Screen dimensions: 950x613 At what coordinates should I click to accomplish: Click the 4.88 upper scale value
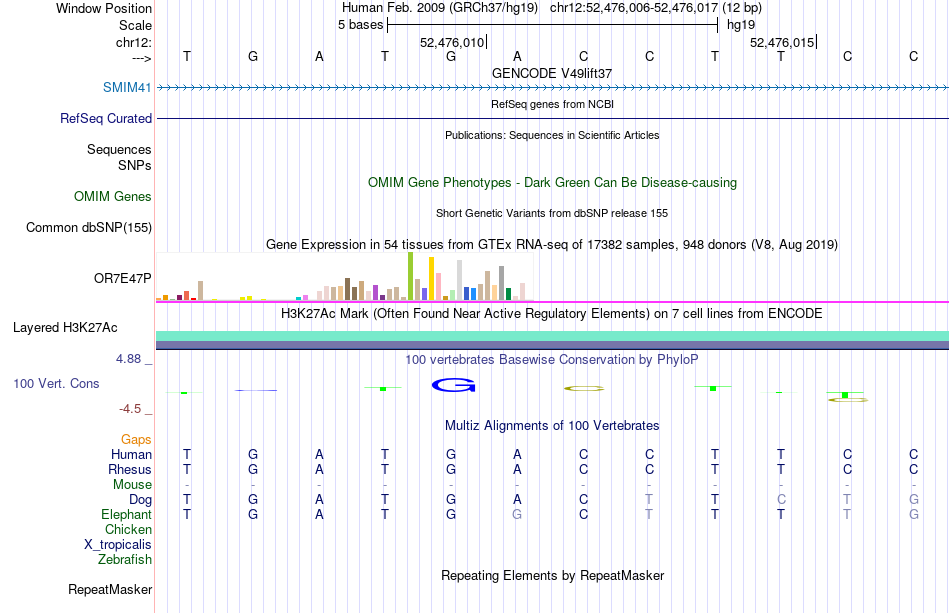(x=128, y=359)
